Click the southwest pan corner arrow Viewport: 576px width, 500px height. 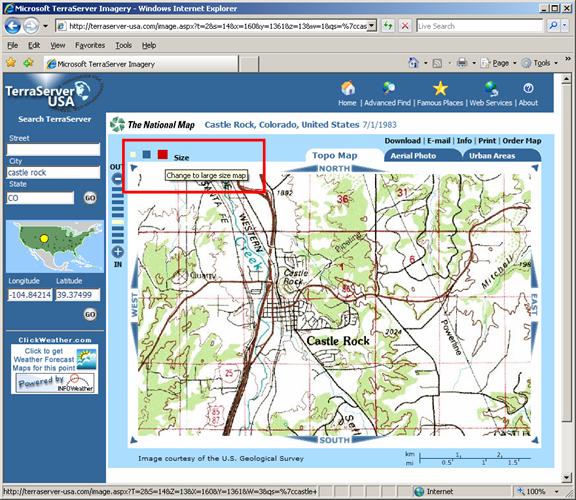[x=134, y=440]
